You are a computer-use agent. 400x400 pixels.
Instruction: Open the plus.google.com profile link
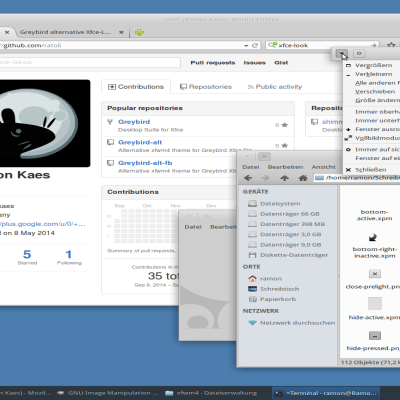click(43, 224)
